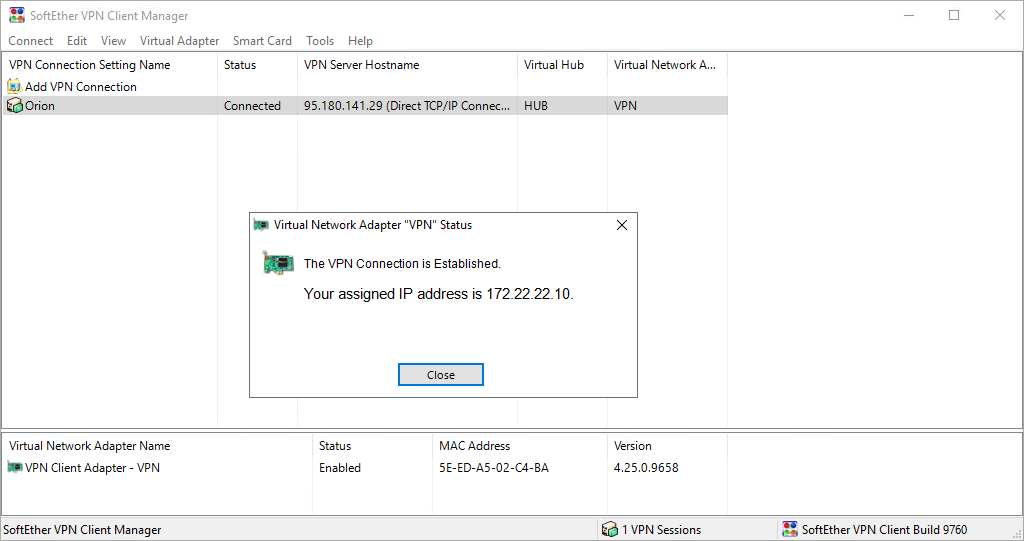This screenshot has height=541, width=1024.
Task: Click 1 VPN Sessions status bar text
Action: click(x=661, y=530)
